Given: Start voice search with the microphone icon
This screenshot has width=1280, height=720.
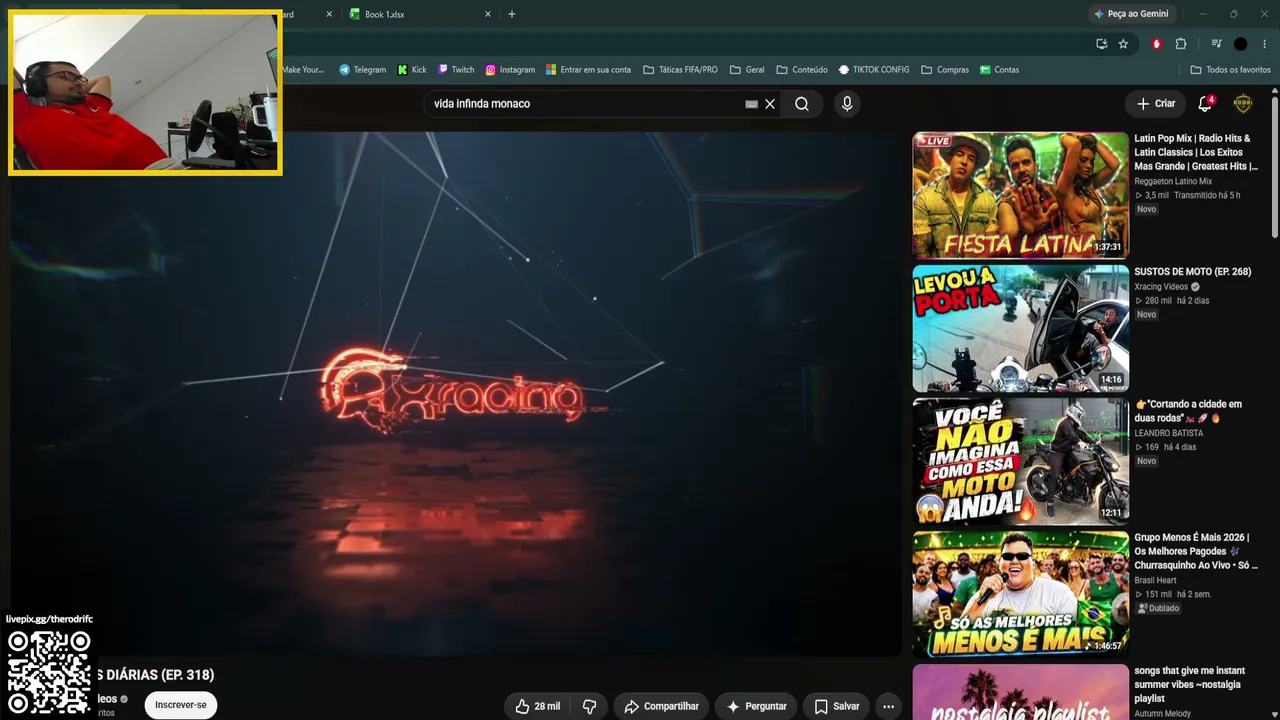Looking at the screenshot, I should (847, 104).
